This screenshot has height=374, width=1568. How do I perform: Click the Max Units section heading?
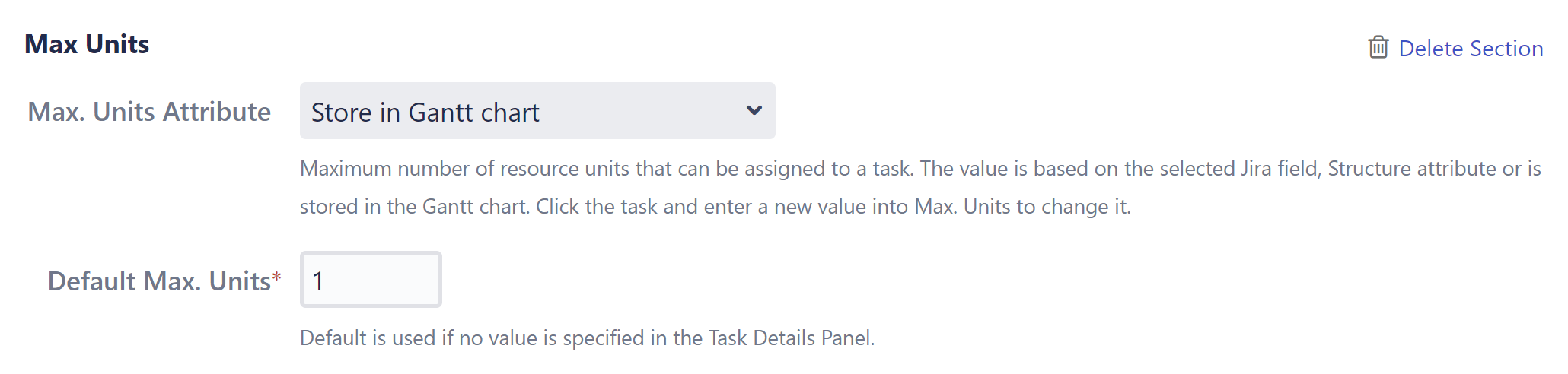(x=87, y=44)
